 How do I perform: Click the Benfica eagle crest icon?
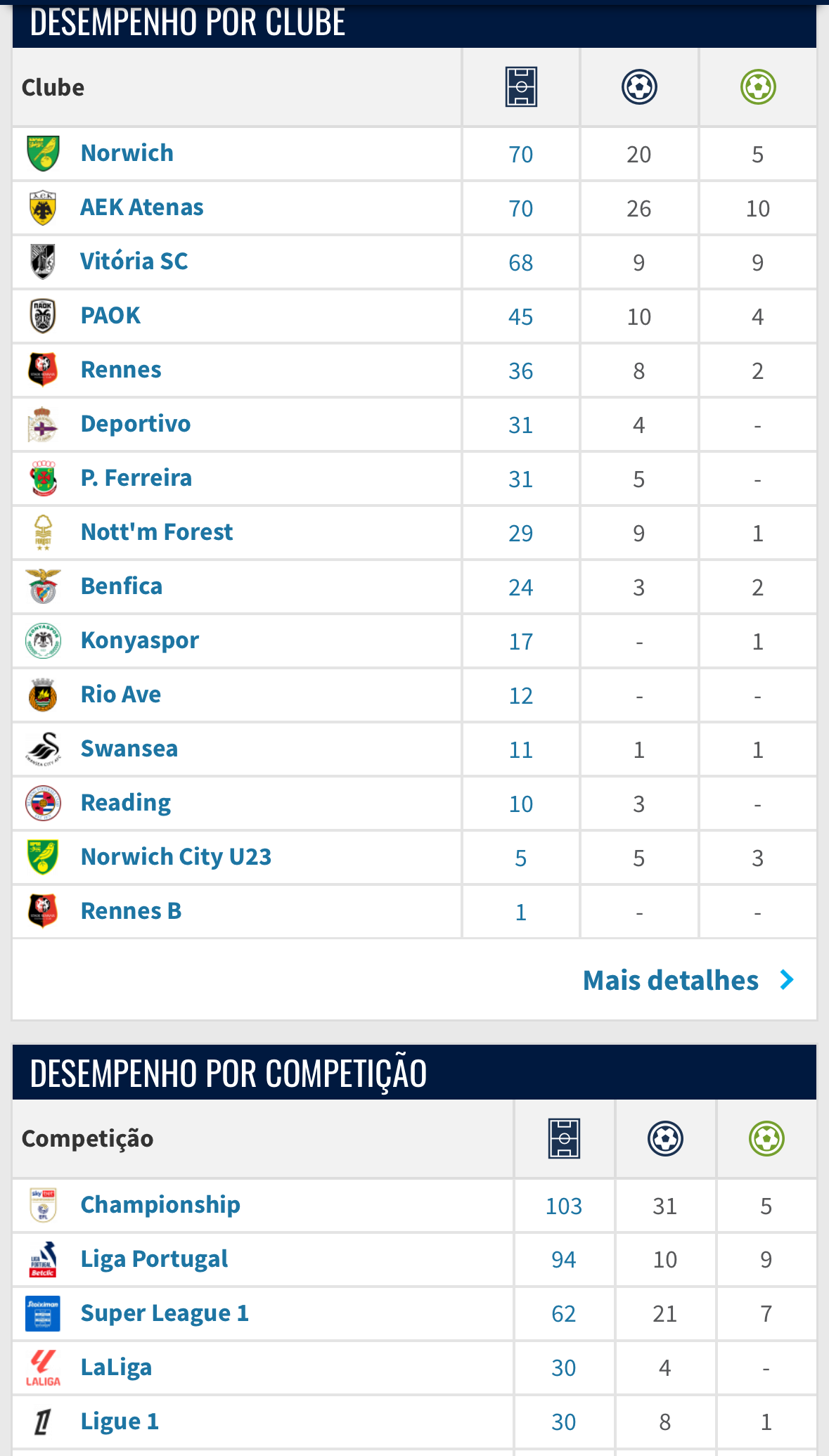[43, 586]
